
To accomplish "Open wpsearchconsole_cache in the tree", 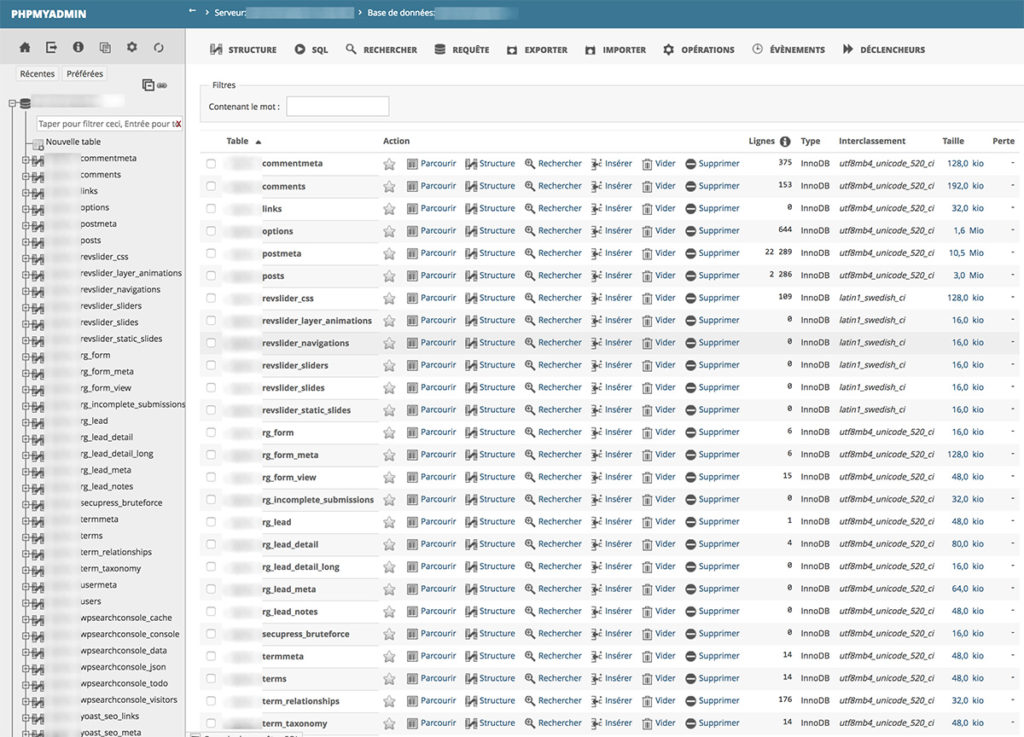I will coord(126,618).
